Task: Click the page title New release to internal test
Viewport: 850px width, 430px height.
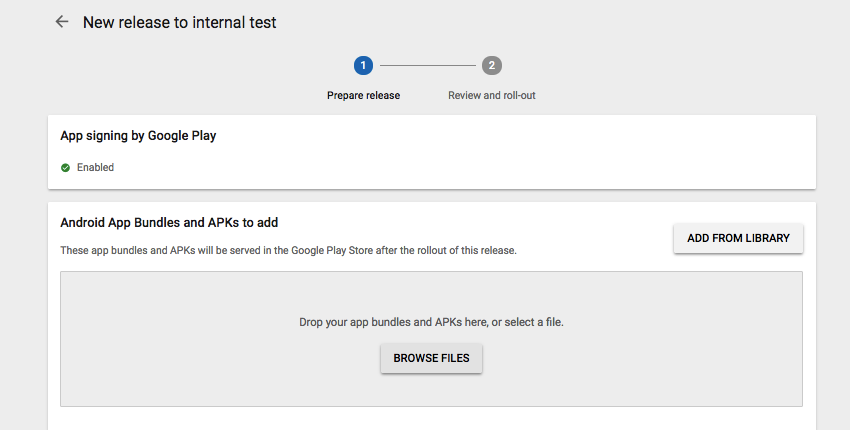Action: point(179,22)
